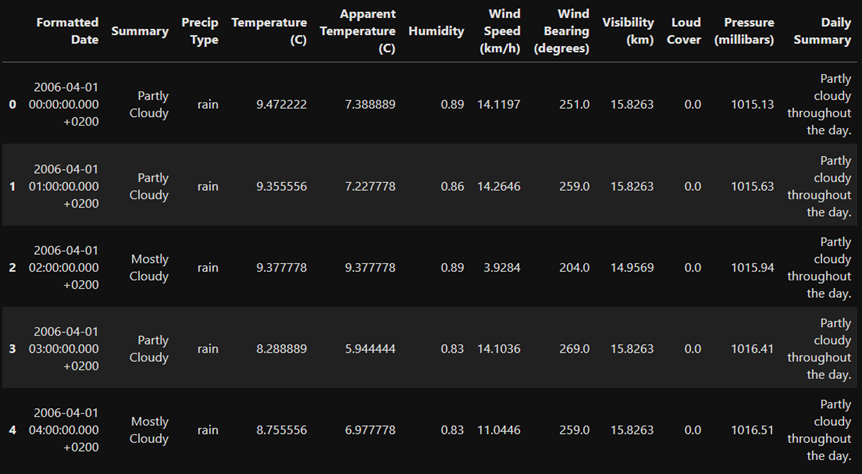Click the pressure value 1015.13

point(752,105)
